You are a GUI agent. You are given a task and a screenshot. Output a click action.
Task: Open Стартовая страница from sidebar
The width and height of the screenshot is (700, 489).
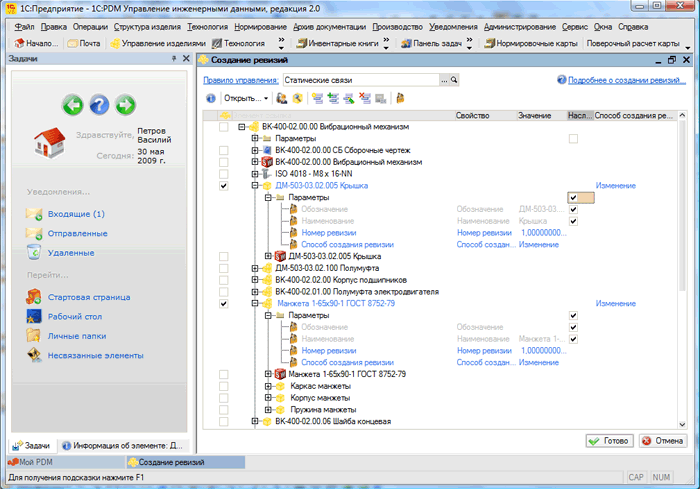(89, 297)
